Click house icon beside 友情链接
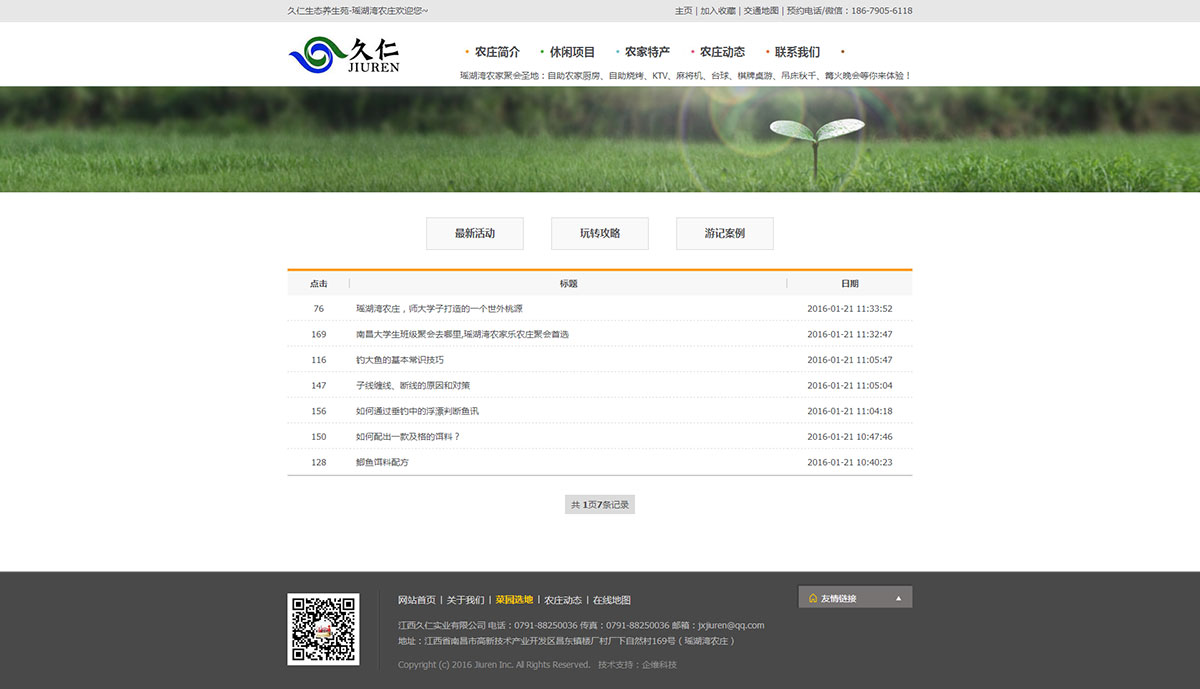The height and width of the screenshot is (689, 1200). 813,598
